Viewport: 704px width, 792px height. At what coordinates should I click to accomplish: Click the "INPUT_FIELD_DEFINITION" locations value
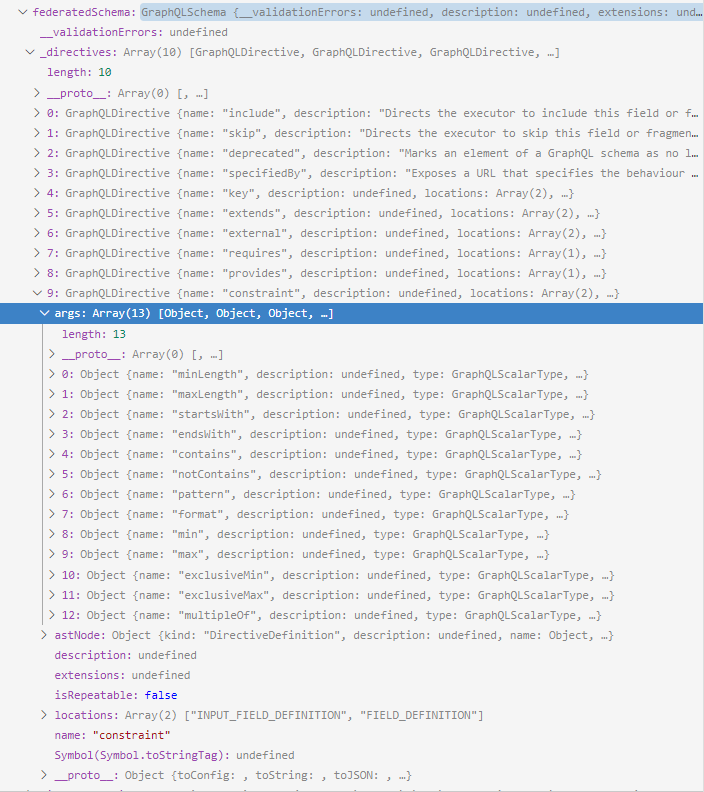269,715
